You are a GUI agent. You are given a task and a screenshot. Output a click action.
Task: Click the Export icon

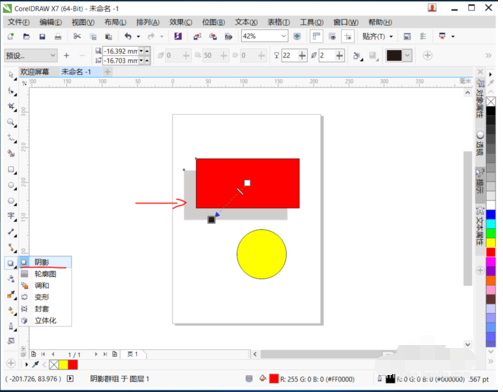213,36
